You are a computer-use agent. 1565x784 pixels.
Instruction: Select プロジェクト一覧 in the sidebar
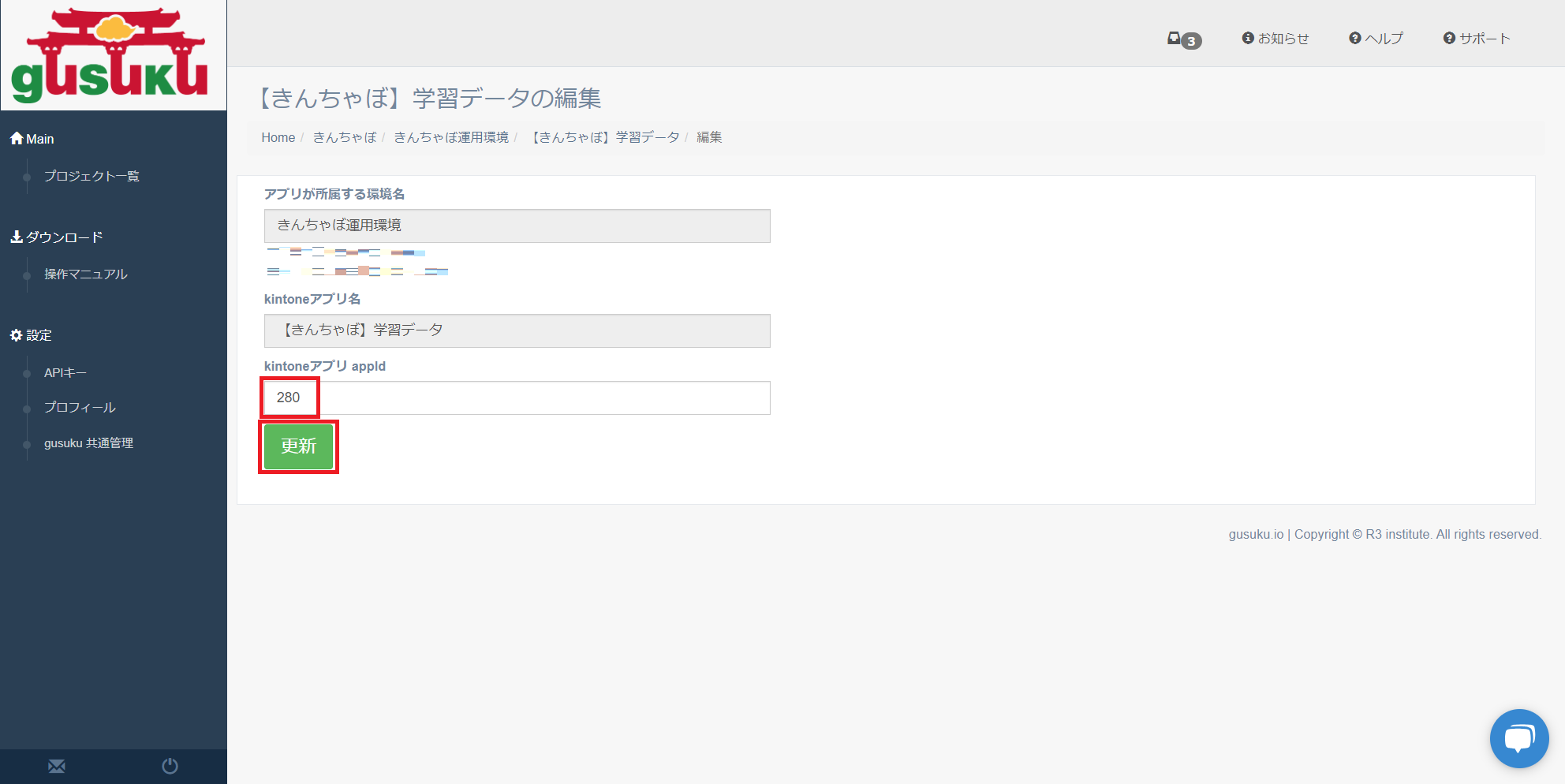tap(92, 176)
